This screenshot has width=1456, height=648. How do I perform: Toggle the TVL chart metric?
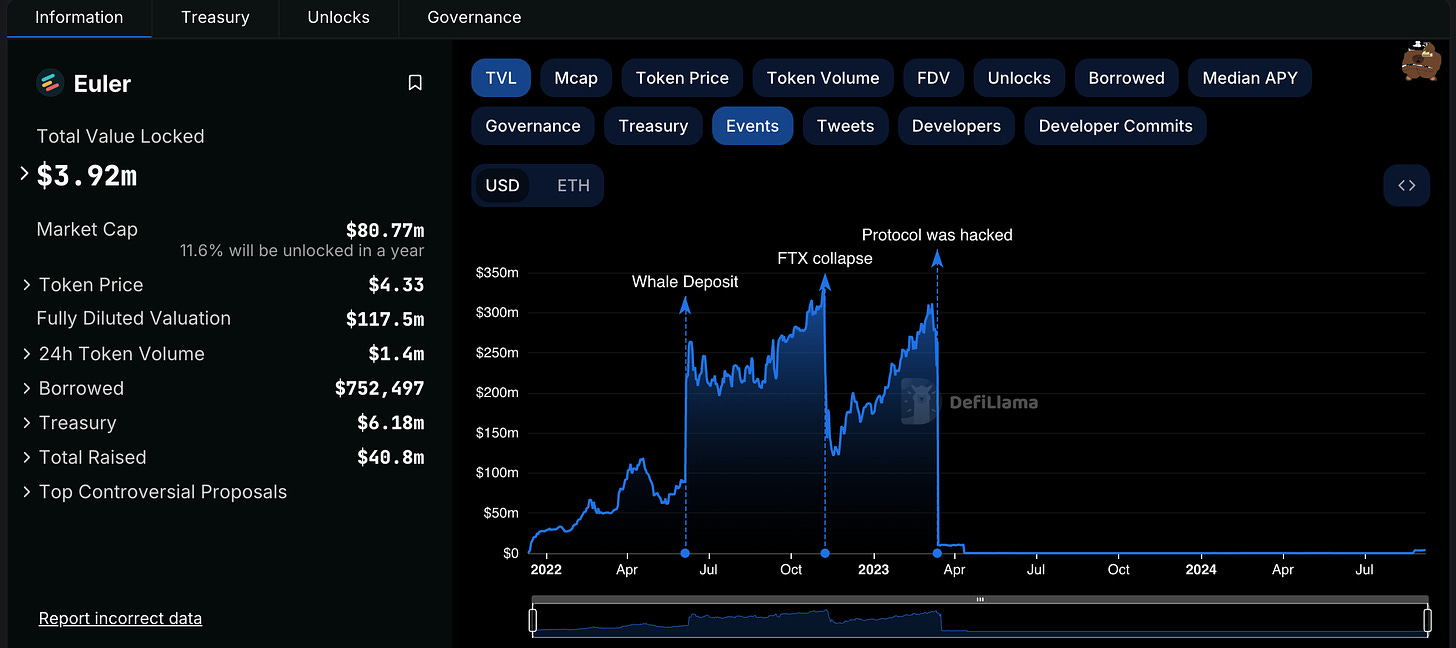(501, 78)
